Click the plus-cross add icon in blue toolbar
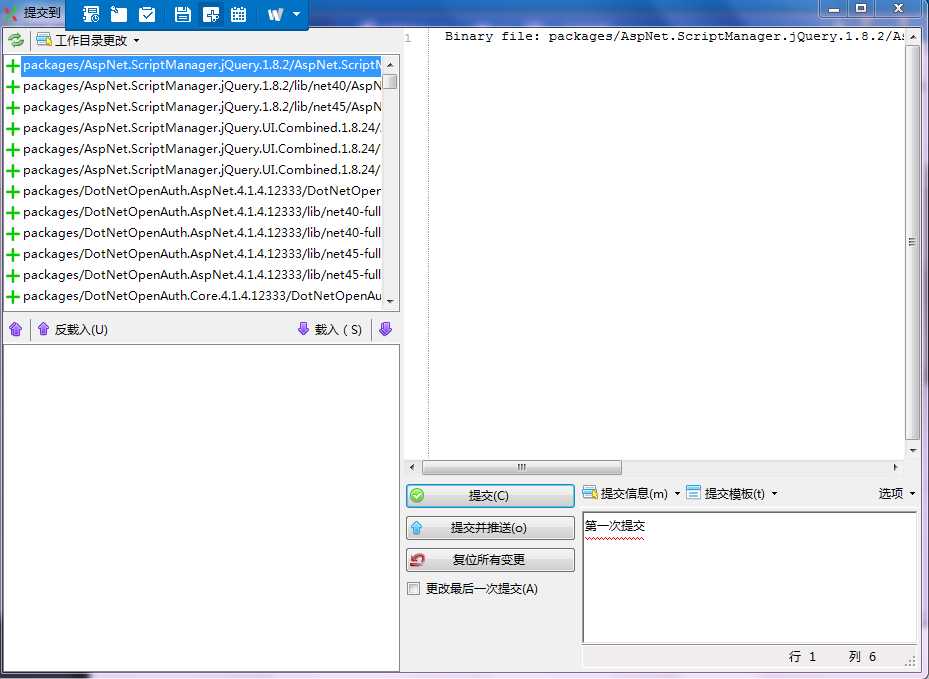Screen dimensions: 929x679 click(211, 14)
